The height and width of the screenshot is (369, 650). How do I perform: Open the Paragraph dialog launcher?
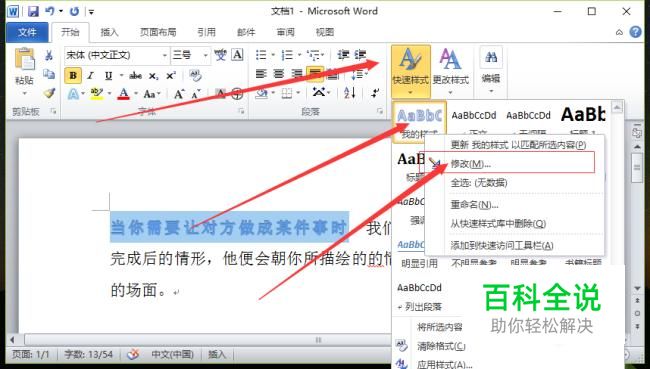pyautogui.click(x=379, y=111)
